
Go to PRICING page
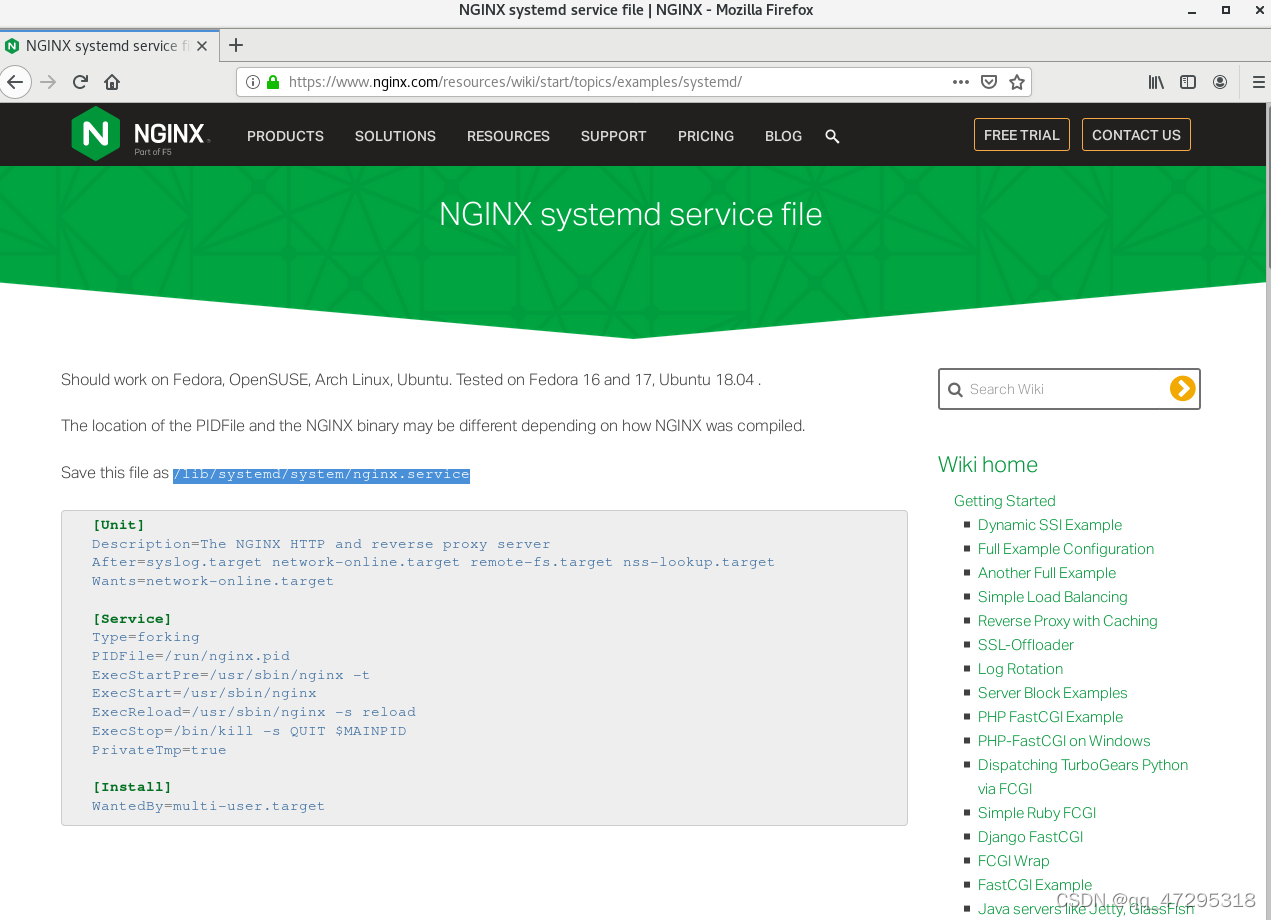point(706,136)
